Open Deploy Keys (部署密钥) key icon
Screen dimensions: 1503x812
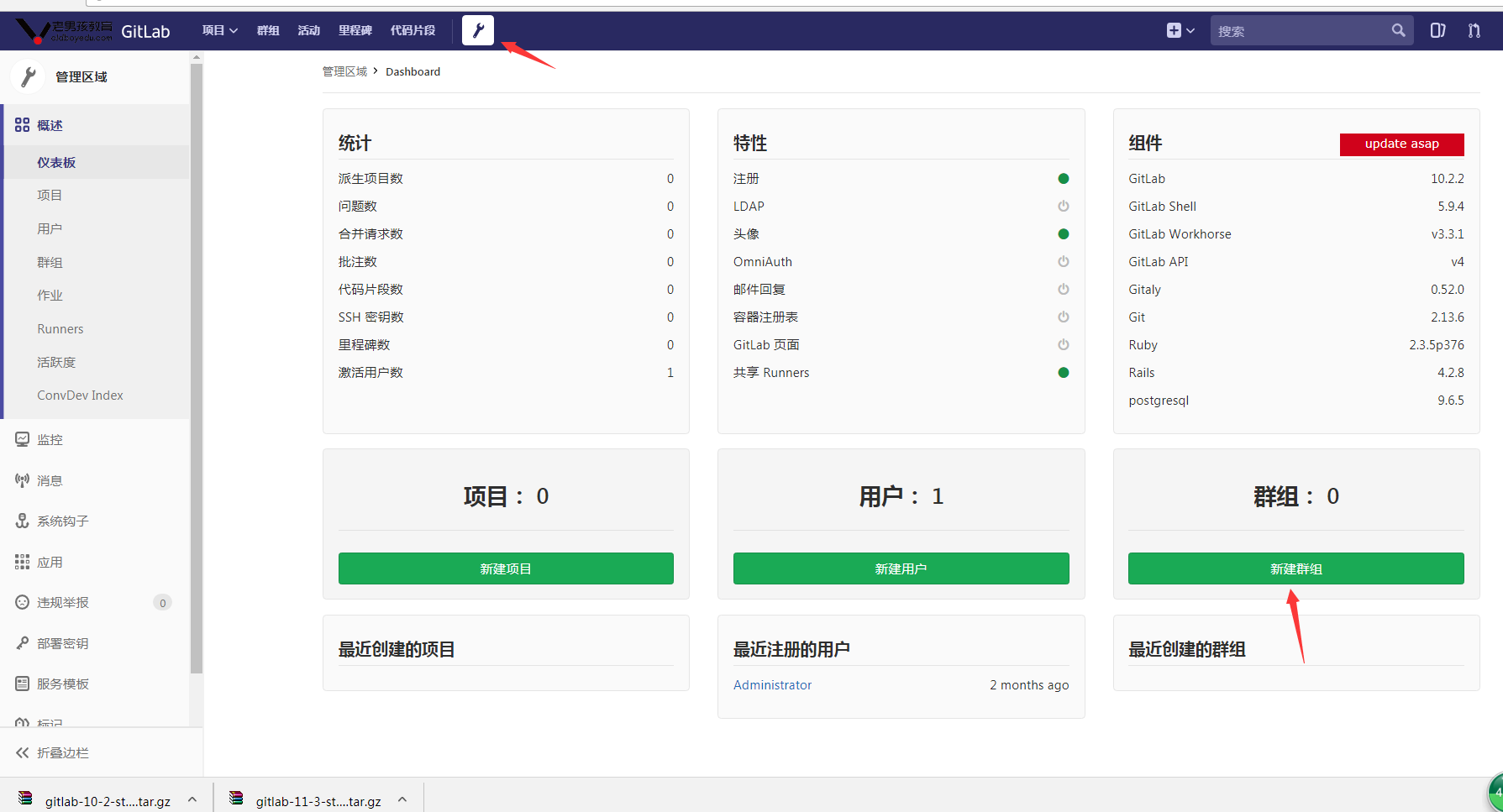(23, 643)
